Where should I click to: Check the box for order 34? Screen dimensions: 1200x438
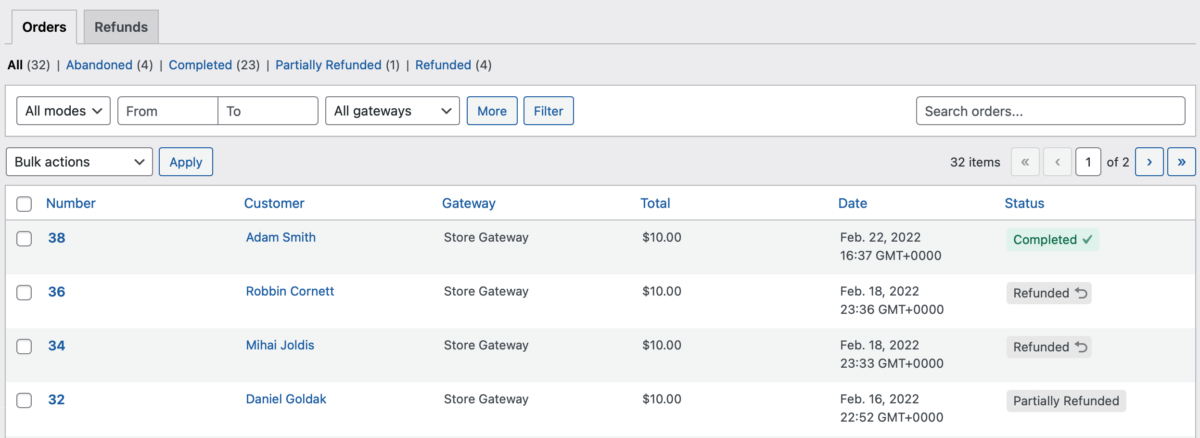point(25,346)
